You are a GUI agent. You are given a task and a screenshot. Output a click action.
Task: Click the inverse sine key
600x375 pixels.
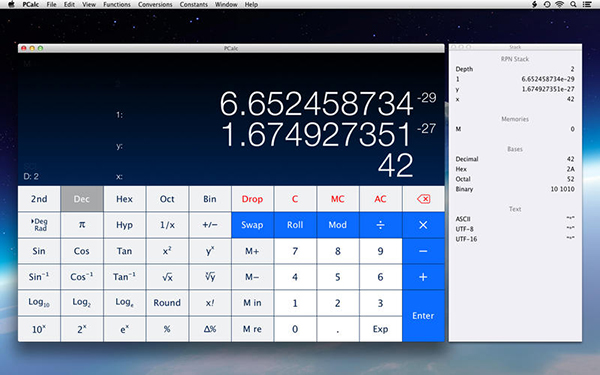coord(39,277)
